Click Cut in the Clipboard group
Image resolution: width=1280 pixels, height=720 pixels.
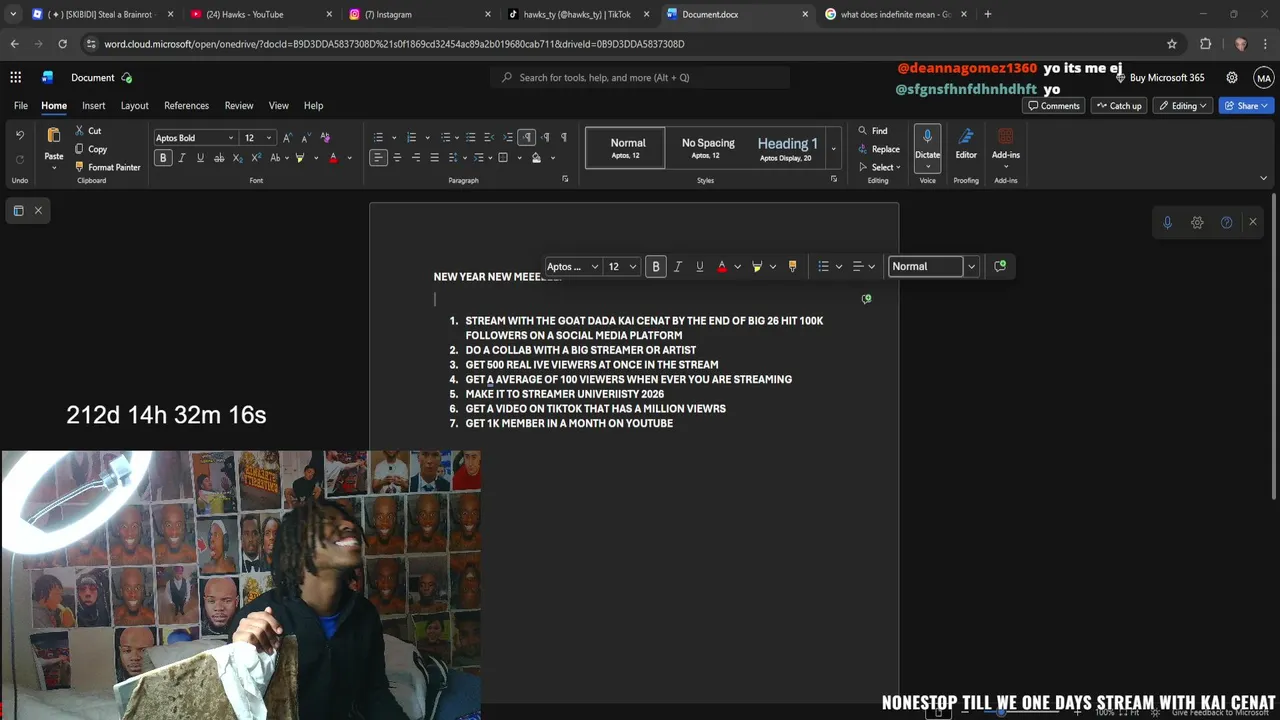(x=88, y=131)
